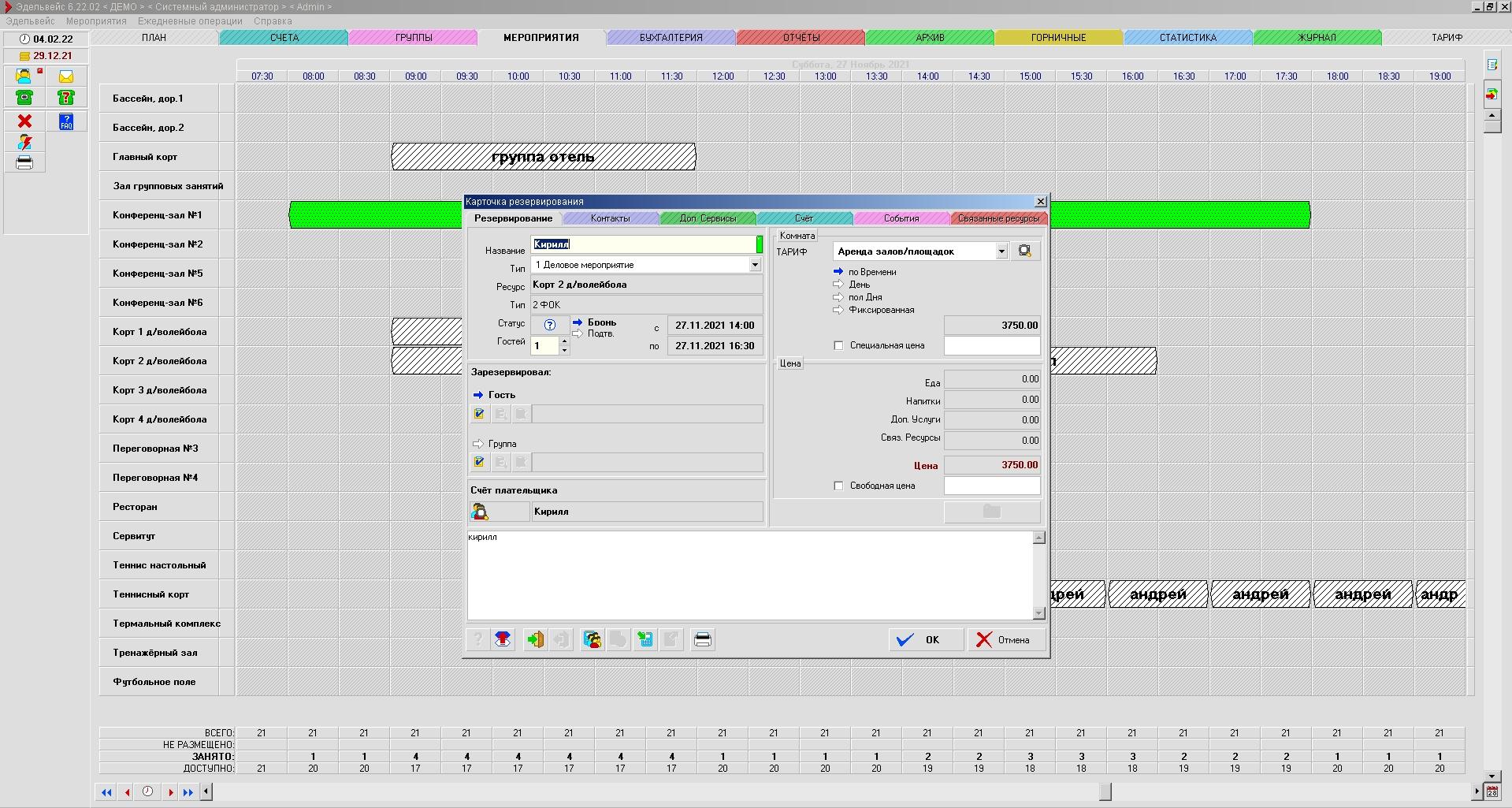Click the Отмена button
The height and width of the screenshot is (808, 1512).
click(x=1003, y=640)
